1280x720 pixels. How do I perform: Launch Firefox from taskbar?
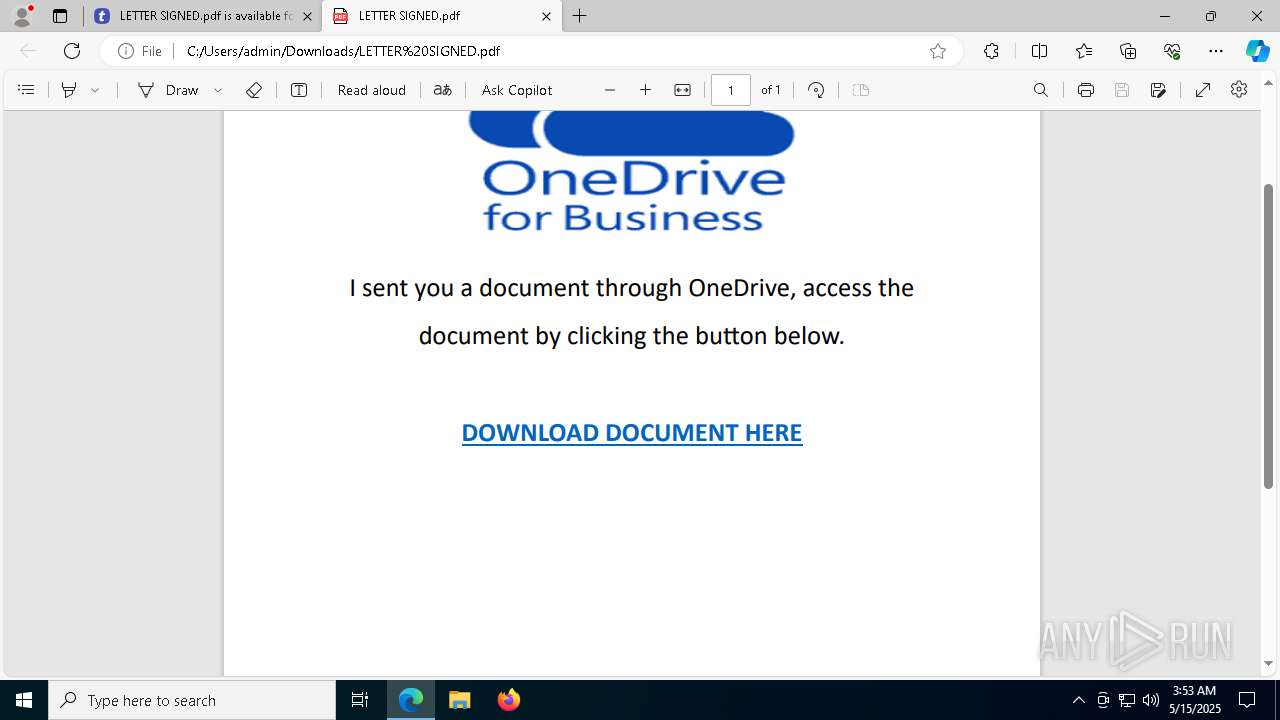[509, 700]
